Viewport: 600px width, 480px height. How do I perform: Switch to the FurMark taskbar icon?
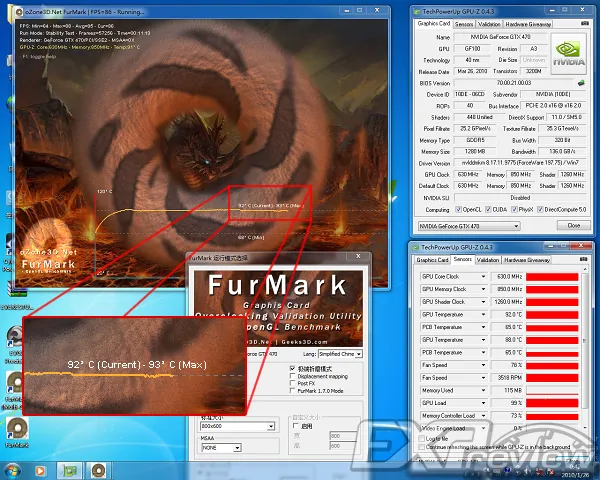point(97,469)
